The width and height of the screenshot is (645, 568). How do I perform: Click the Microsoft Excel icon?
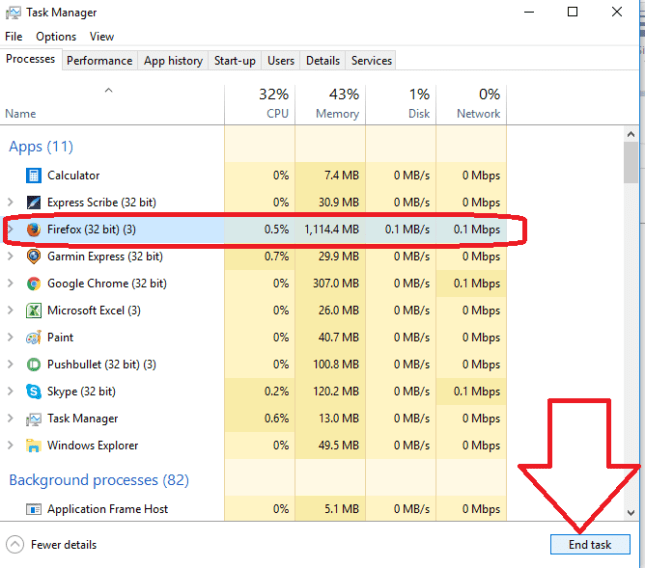pos(33,311)
